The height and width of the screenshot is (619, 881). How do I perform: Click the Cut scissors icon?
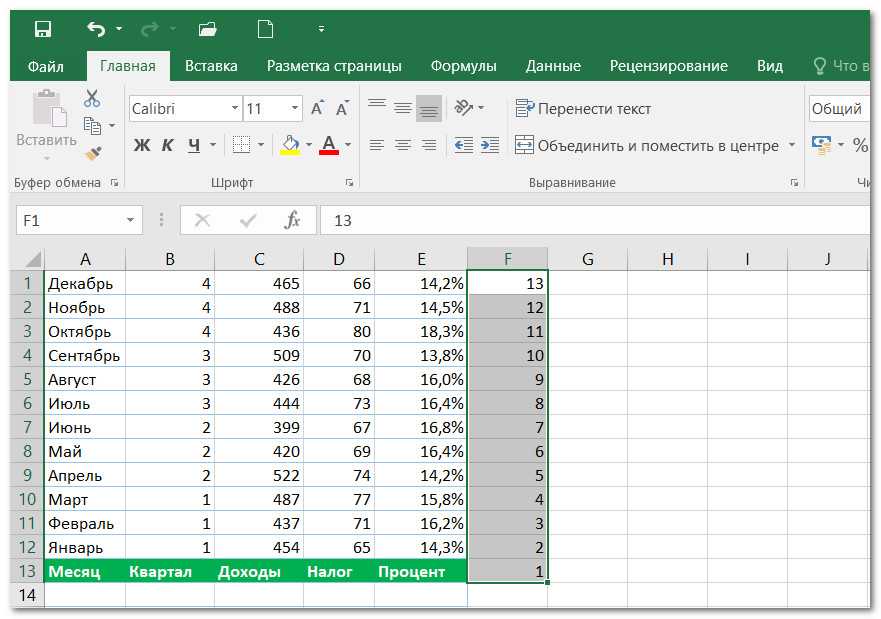click(x=92, y=98)
